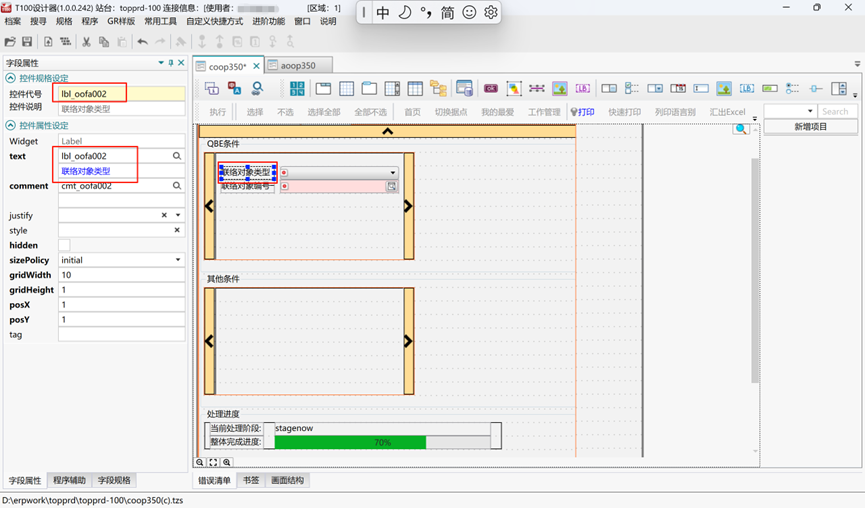
Task: Insert a table widget icon
Action: [415, 88]
